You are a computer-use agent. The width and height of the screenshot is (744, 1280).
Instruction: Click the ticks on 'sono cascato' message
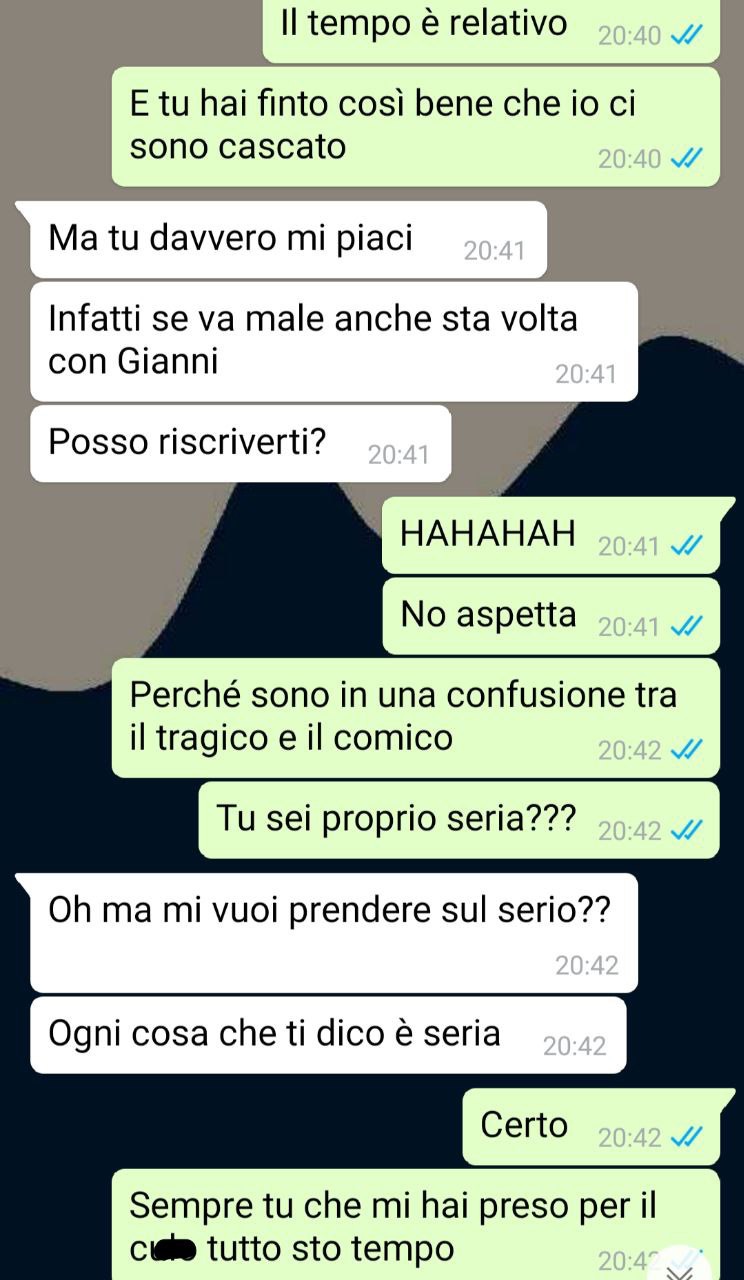[x=687, y=158]
